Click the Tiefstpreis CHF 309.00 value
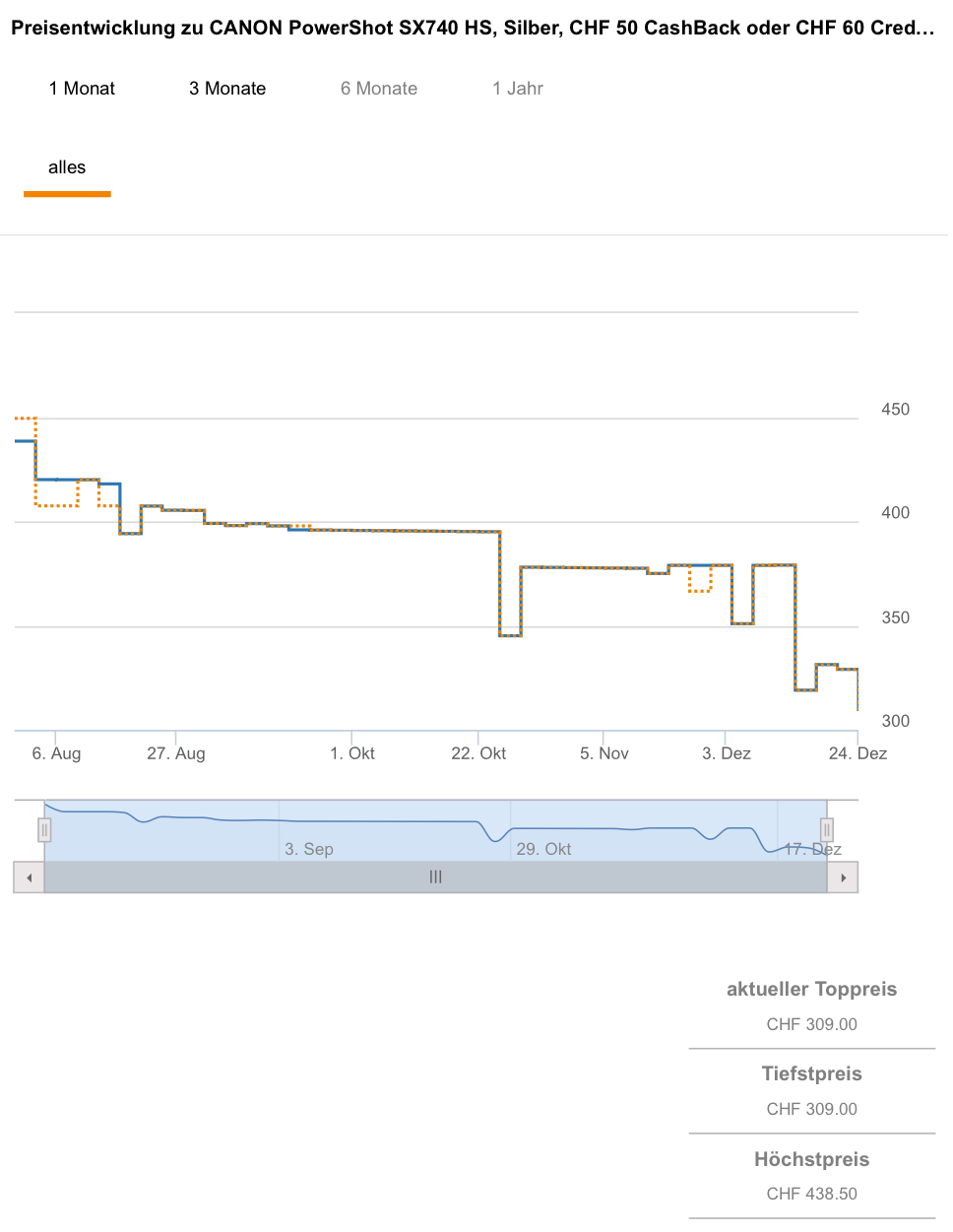 tap(811, 1109)
